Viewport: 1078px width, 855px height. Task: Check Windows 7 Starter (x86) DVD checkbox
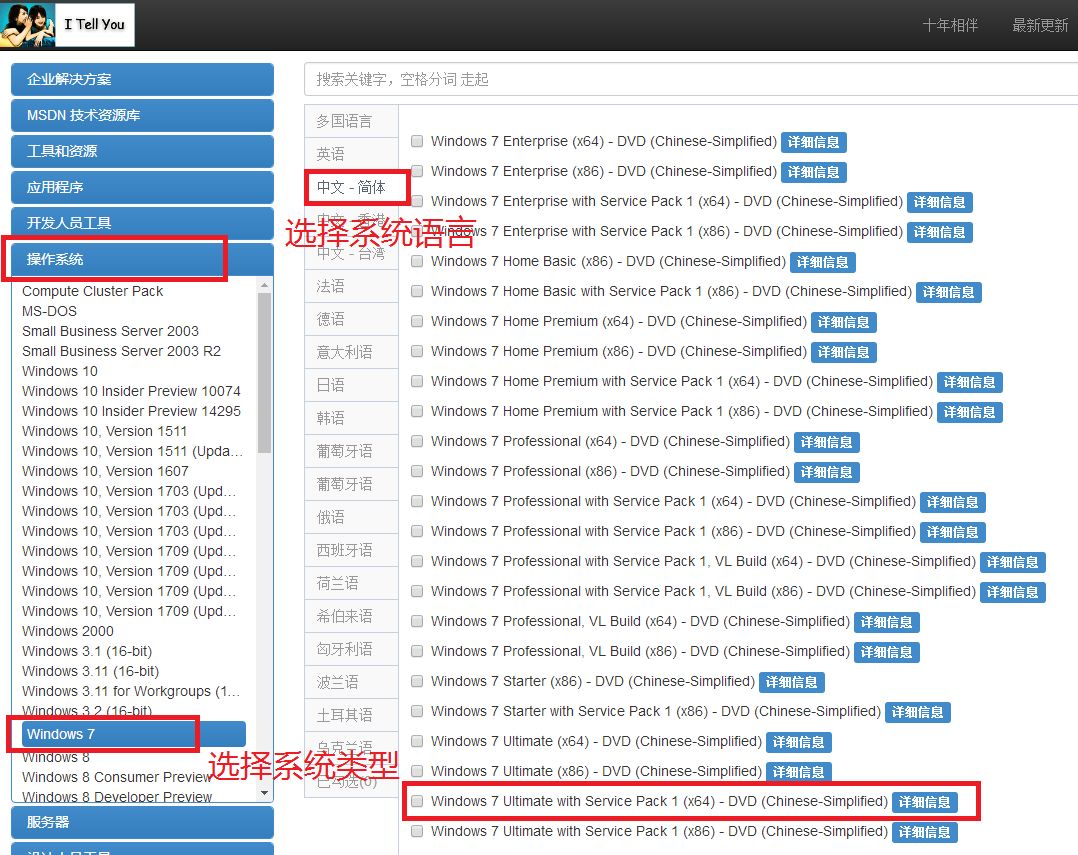click(x=417, y=681)
